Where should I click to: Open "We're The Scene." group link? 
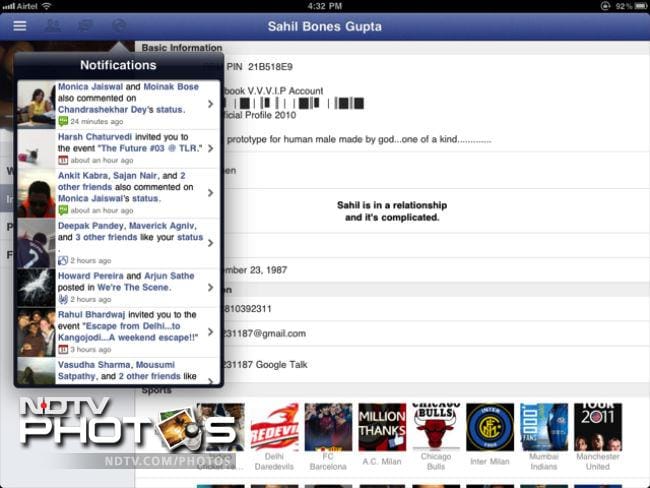tap(134, 287)
